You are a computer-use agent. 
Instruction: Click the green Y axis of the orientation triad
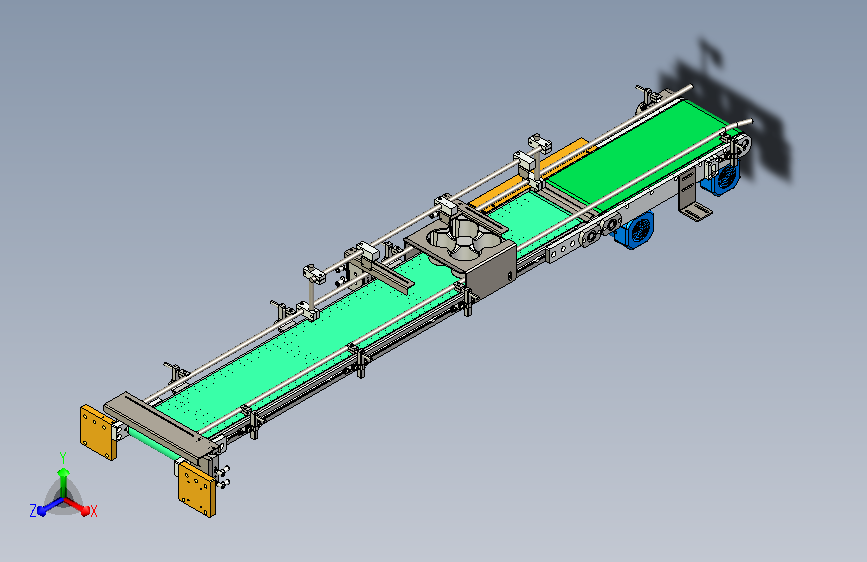pyautogui.click(x=63, y=482)
